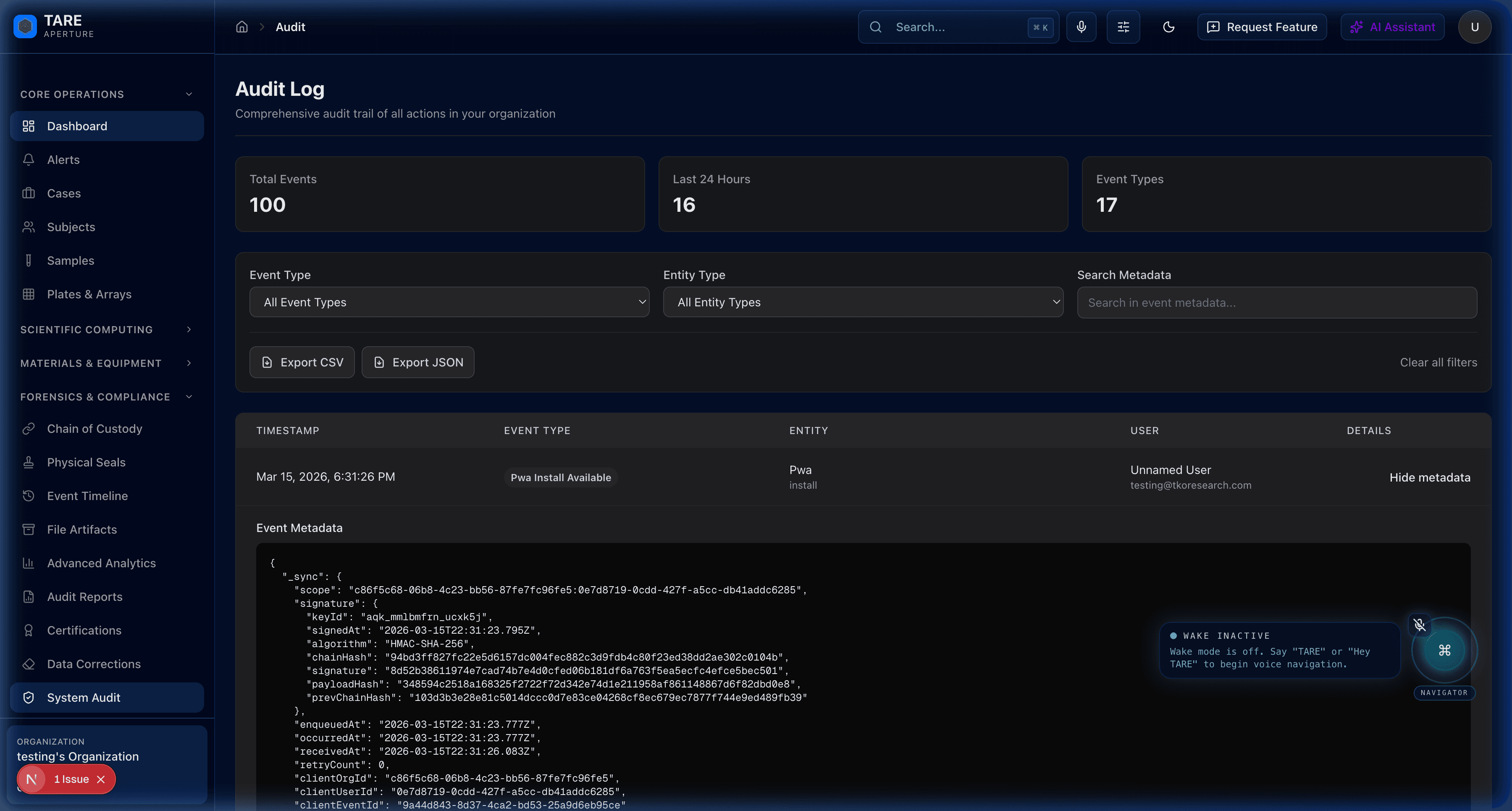The image size is (1512, 811).
Task: Hide metadata for Pwa Install event
Action: tap(1429, 477)
